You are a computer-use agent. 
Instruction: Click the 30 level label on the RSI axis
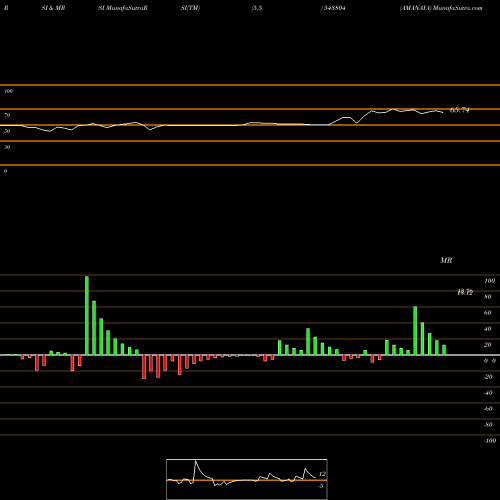point(7,147)
